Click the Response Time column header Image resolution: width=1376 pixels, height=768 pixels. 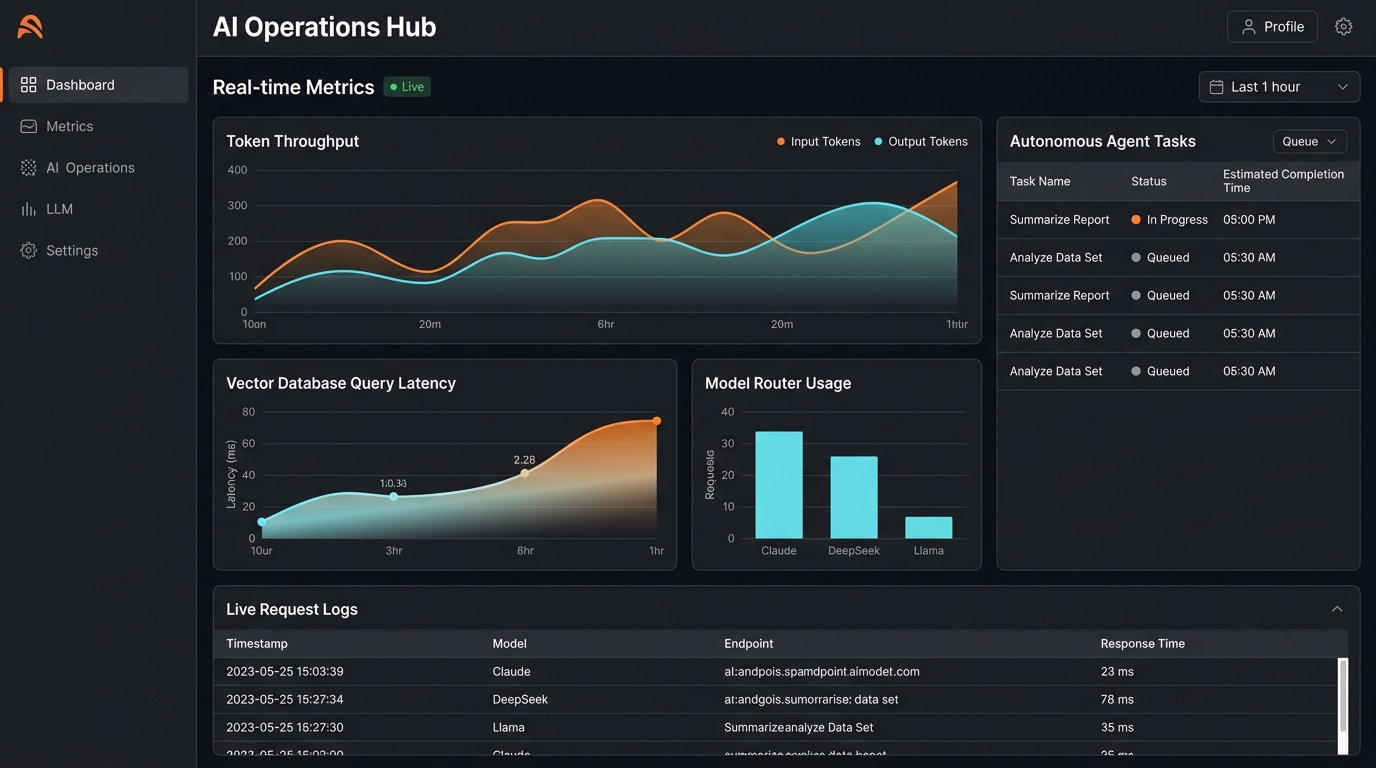1143,644
